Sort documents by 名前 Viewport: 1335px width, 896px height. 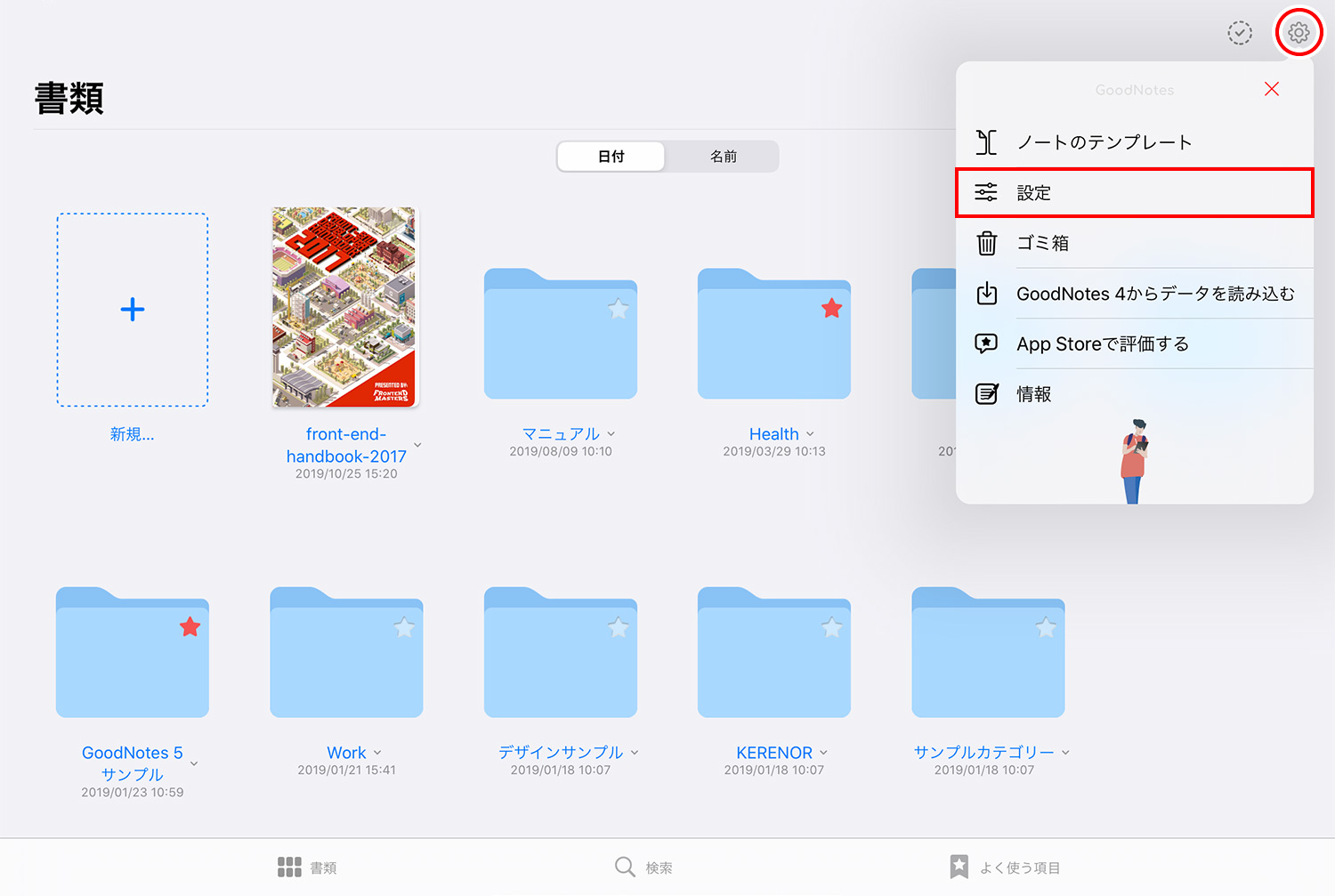[x=723, y=157]
